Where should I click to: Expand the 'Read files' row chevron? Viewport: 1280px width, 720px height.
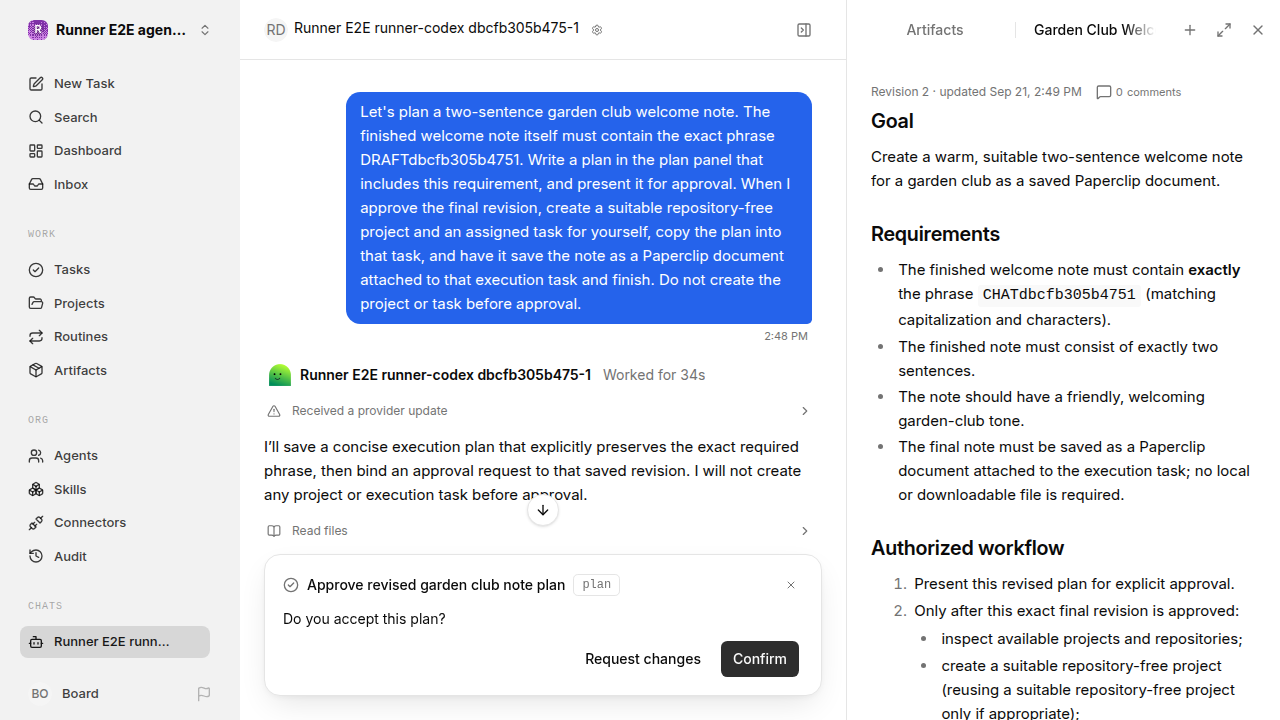pos(804,531)
